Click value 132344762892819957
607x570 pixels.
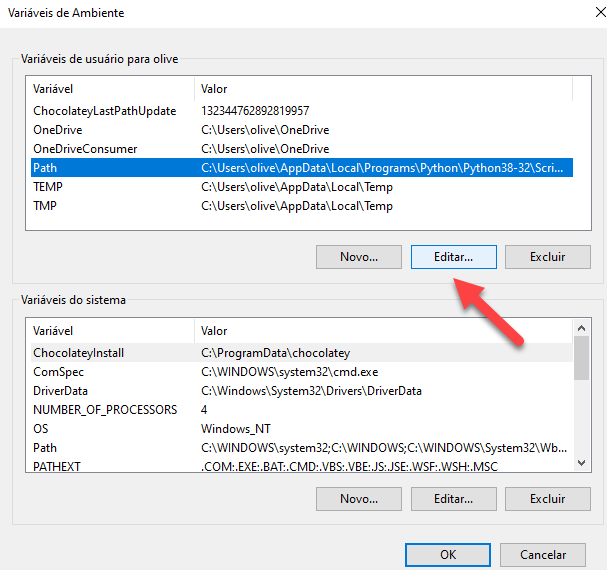tap(255, 111)
